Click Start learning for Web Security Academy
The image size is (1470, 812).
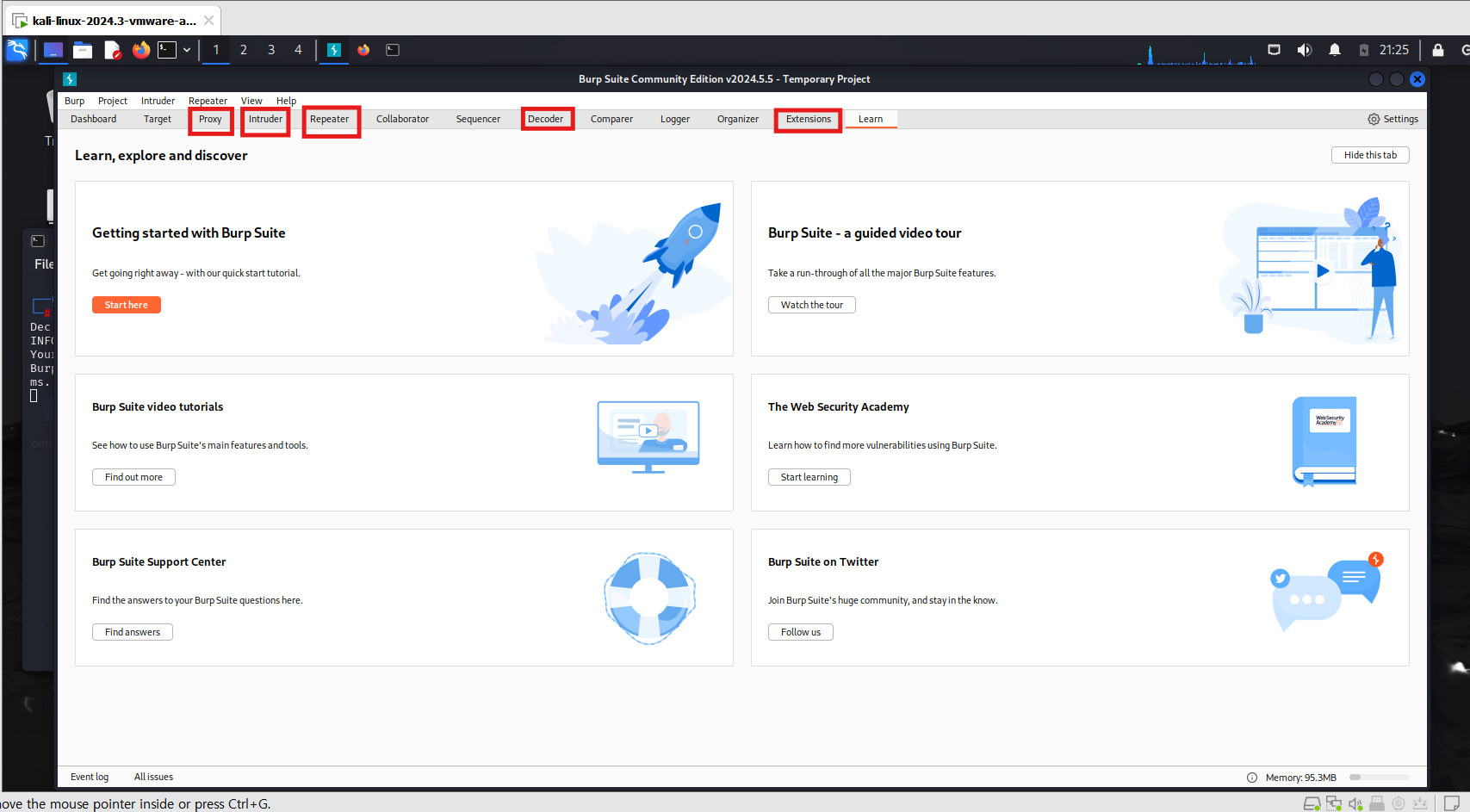coord(809,477)
